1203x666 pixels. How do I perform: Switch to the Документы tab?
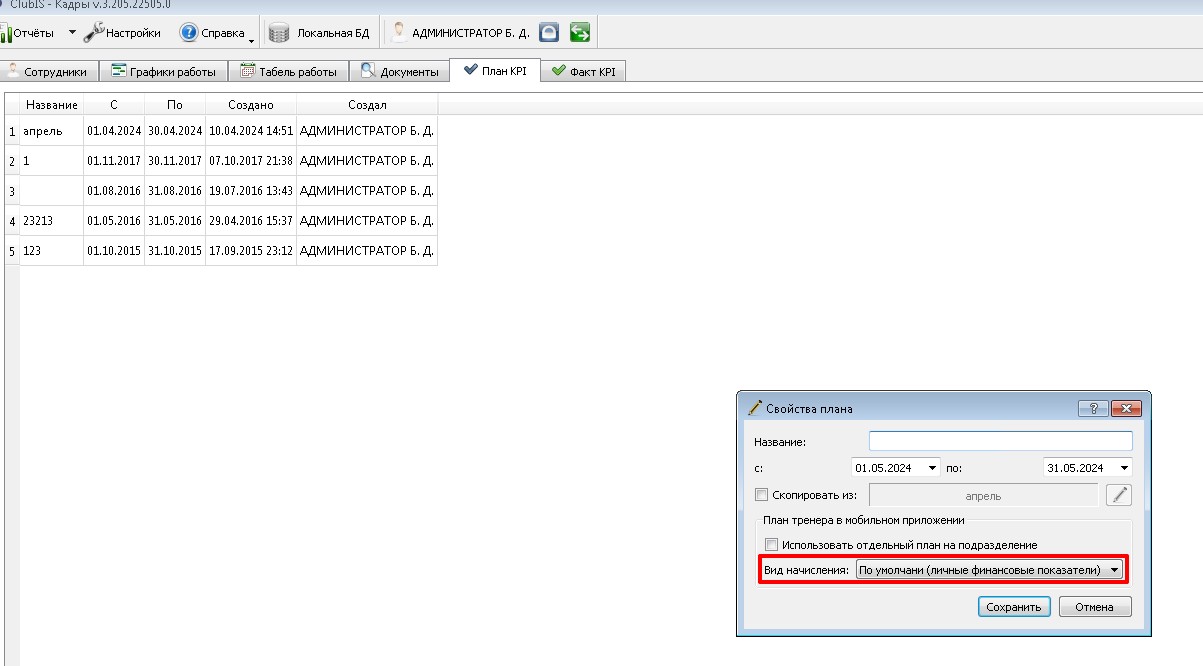(x=399, y=72)
